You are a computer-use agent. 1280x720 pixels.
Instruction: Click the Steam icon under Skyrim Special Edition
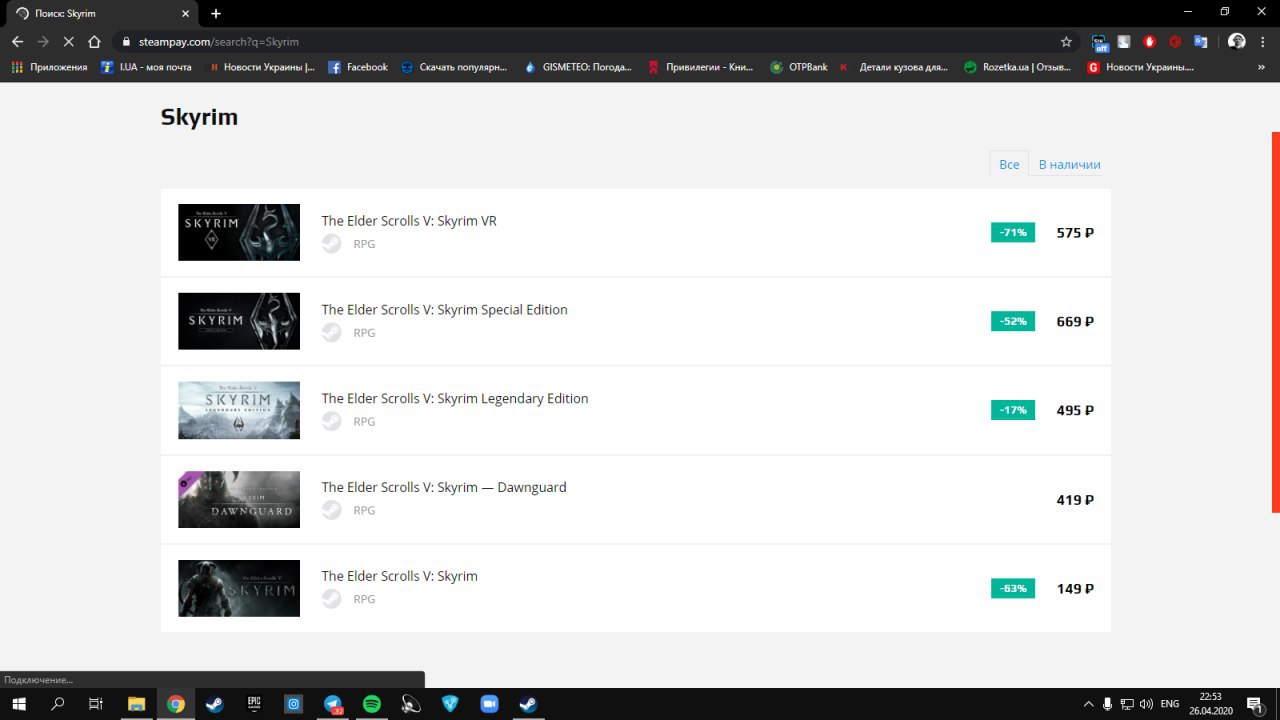331,332
